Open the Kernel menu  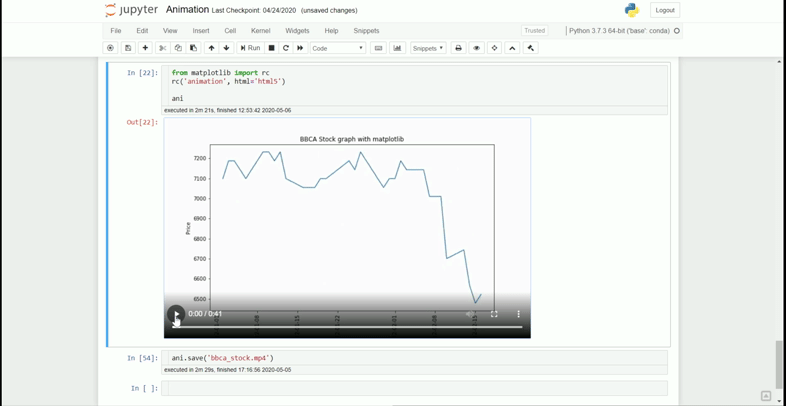[261, 31]
